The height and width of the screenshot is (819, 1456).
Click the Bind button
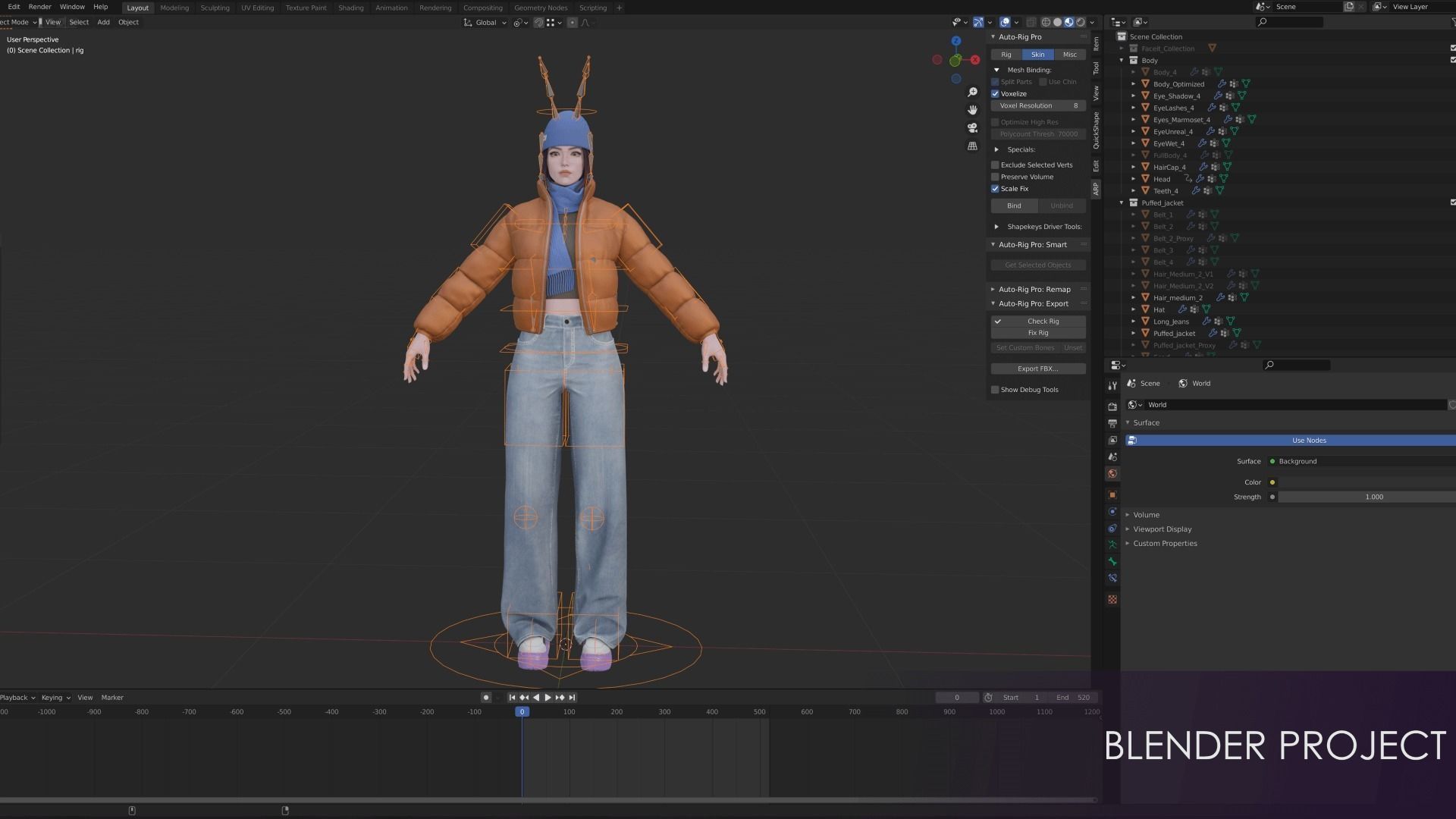tap(1014, 206)
